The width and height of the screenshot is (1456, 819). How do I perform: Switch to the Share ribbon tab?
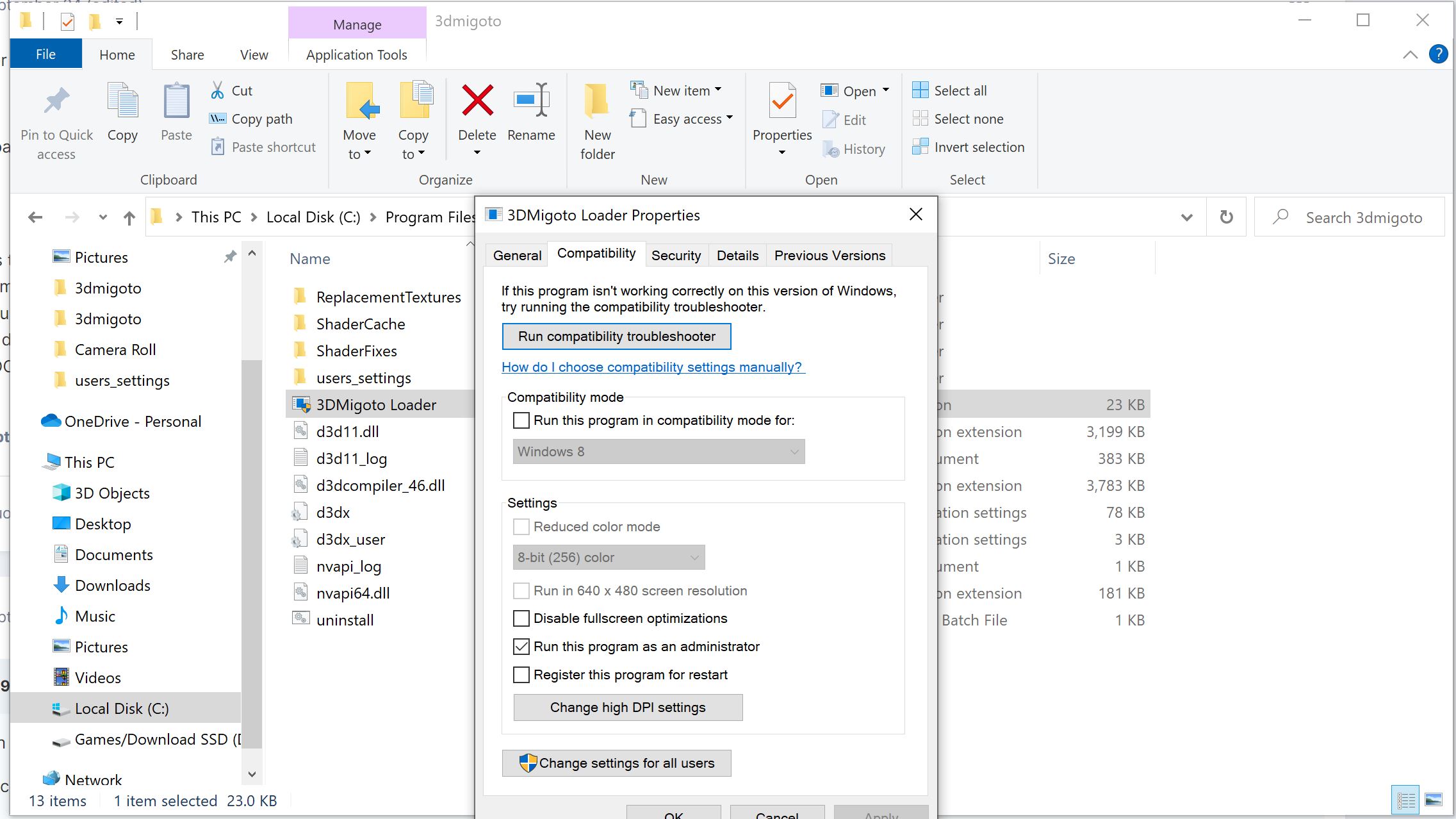click(187, 54)
